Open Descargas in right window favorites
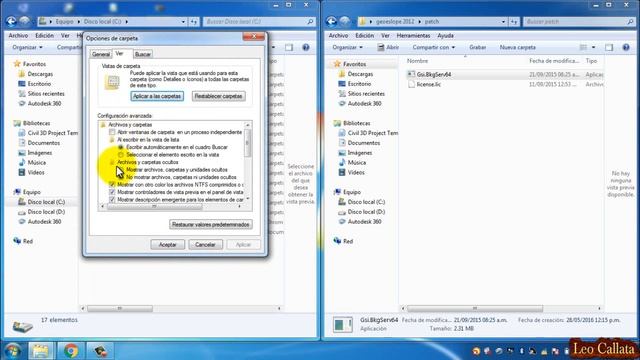The image size is (640, 360). [360, 74]
